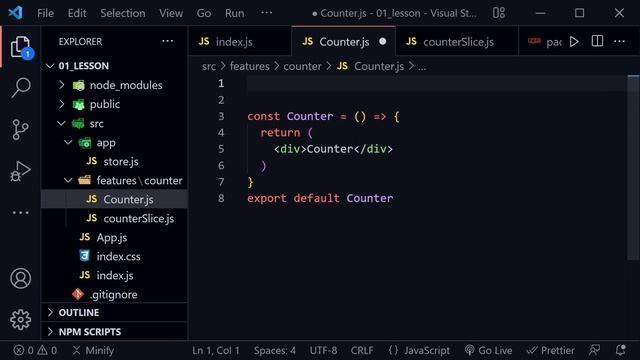The image size is (640, 360).
Task: Open the Run menu
Action: pyautogui.click(x=234, y=13)
